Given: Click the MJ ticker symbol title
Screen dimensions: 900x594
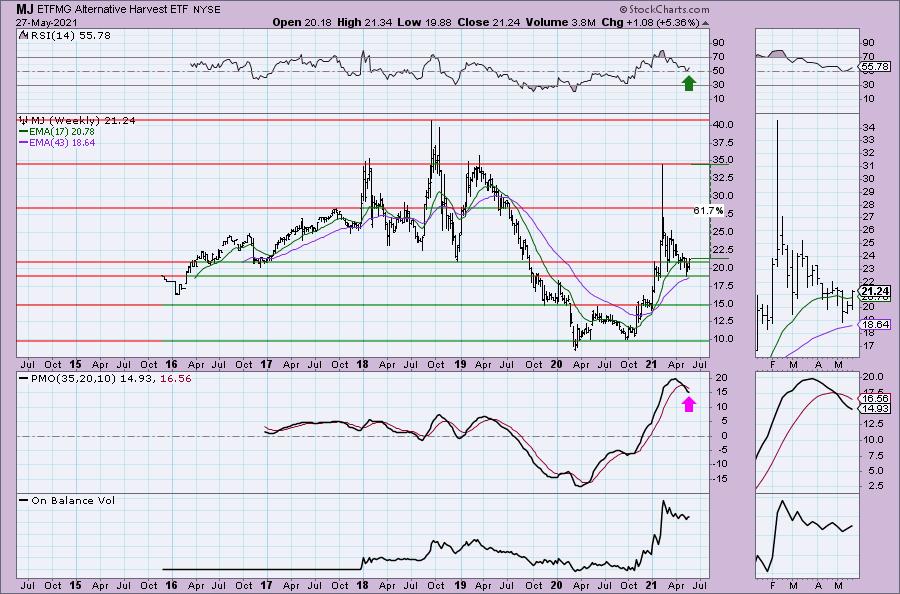Looking at the screenshot, I should [24, 9].
